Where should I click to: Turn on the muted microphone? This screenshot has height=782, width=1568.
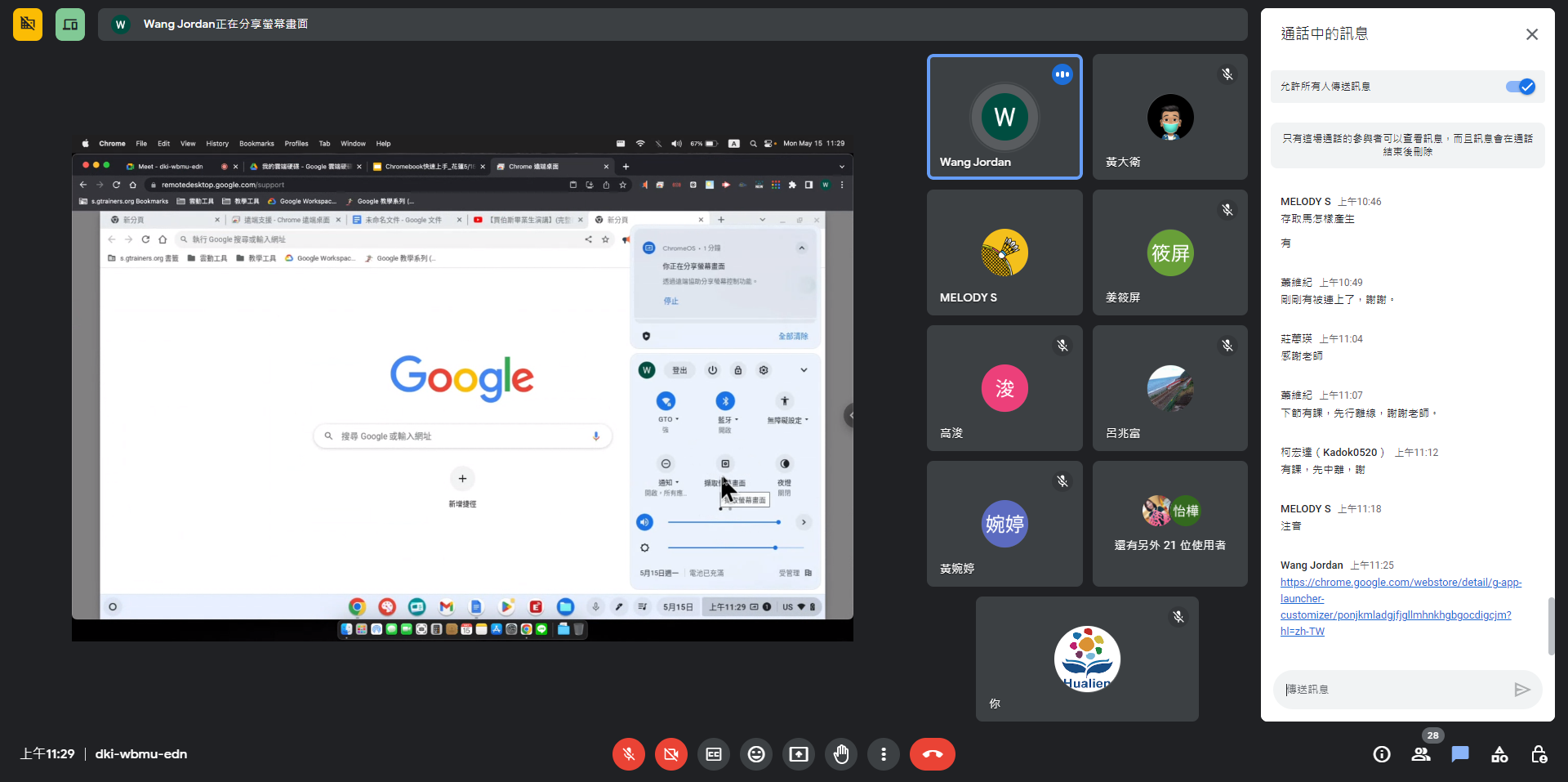[x=628, y=754]
